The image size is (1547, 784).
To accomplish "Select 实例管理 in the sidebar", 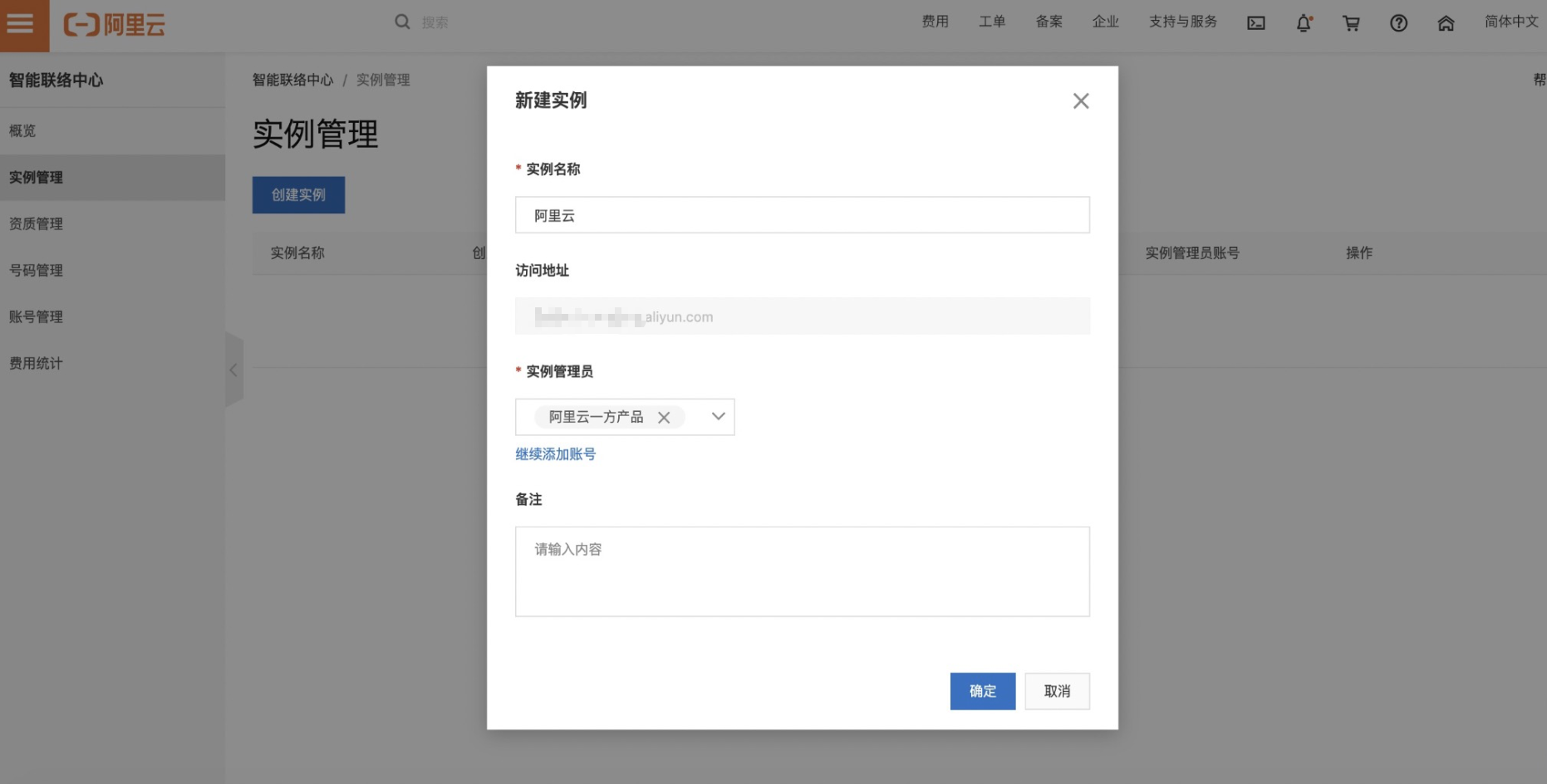I will pos(112,178).
